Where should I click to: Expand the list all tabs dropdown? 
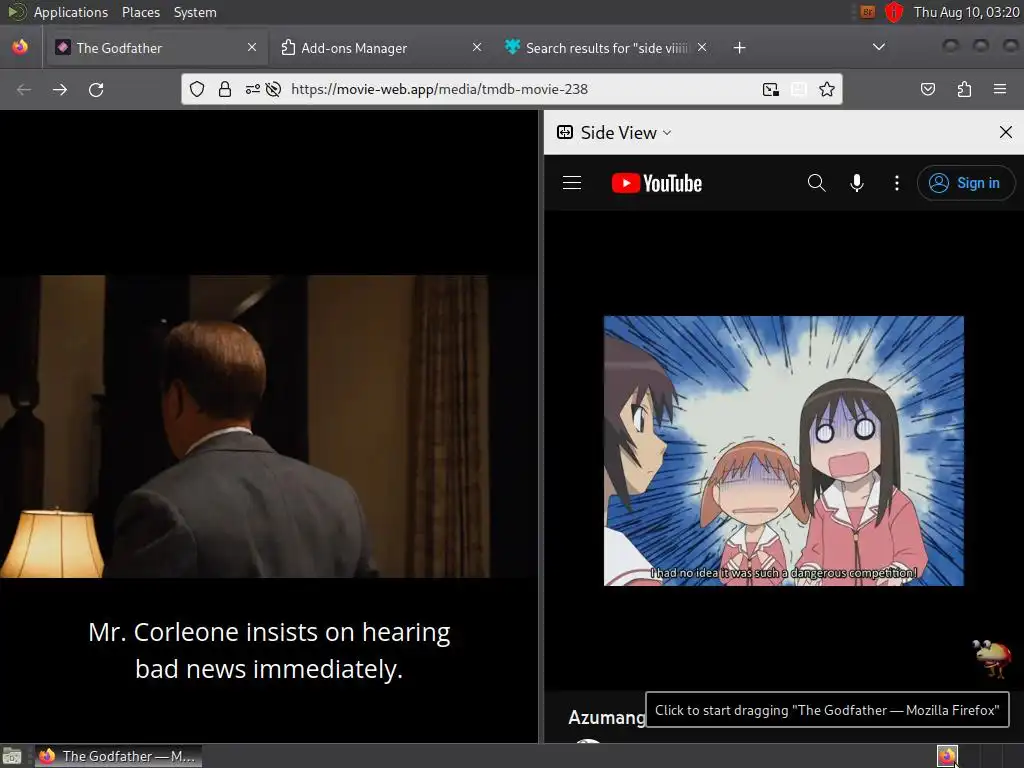pyautogui.click(x=879, y=47)
